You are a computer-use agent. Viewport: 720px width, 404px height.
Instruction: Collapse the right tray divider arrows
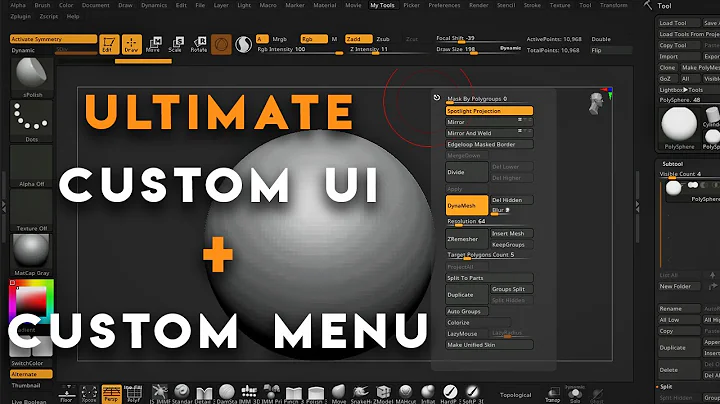coord(637,207)
